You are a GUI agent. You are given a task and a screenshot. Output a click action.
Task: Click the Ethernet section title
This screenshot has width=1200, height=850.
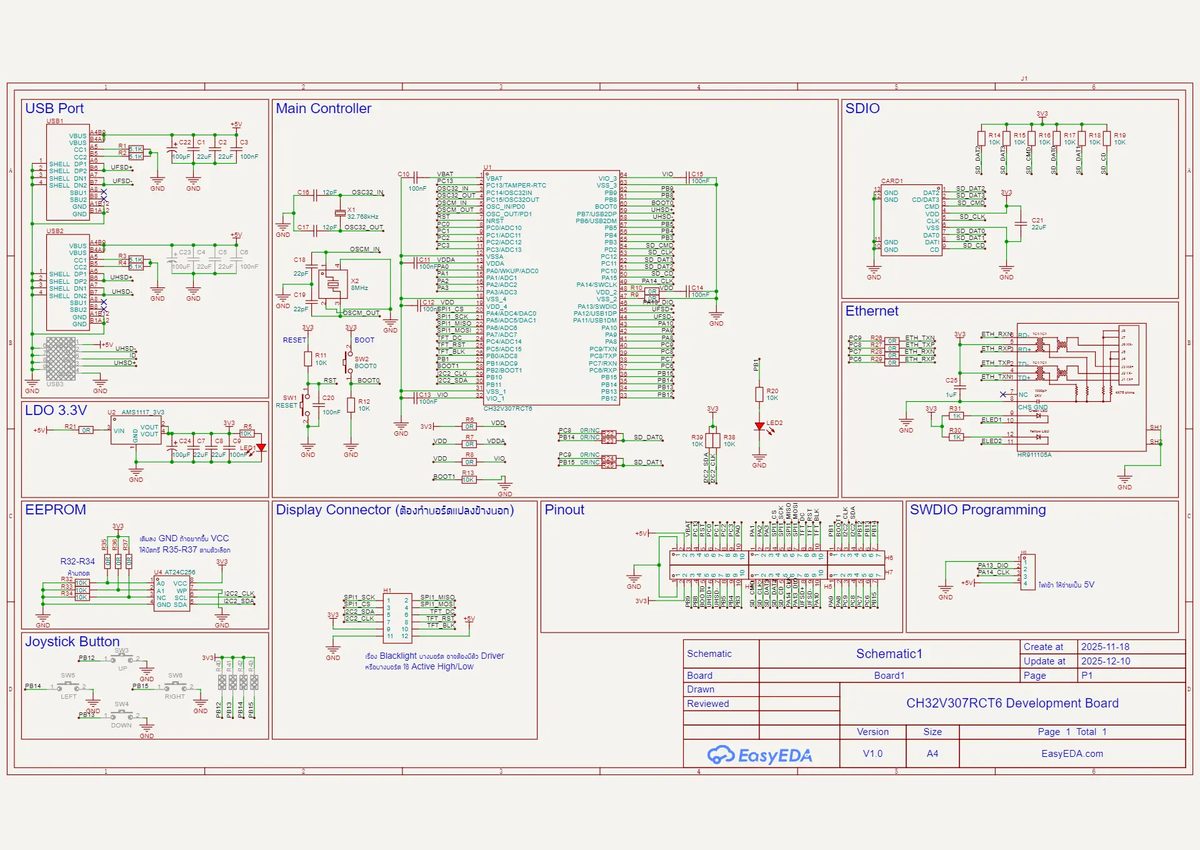coord(871,311)
